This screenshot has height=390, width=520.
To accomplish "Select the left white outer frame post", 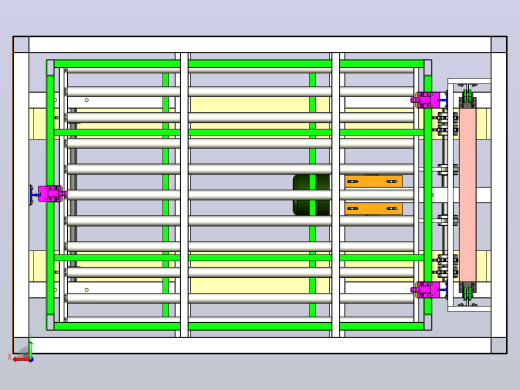I will click(21, 195).
